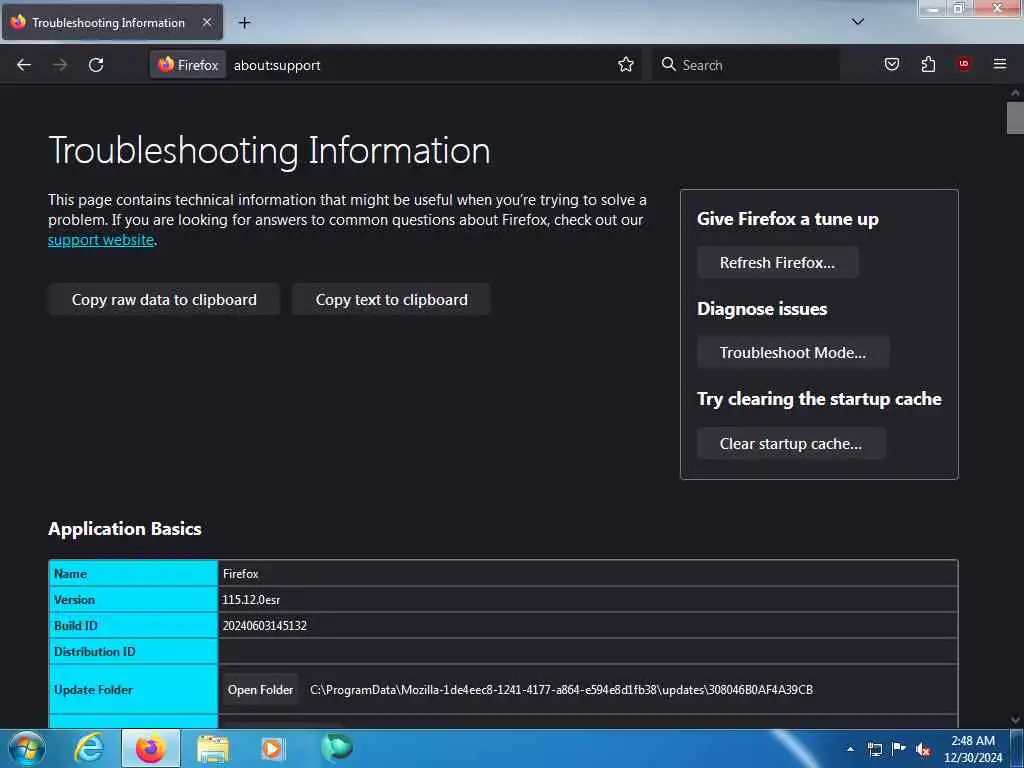Close the Troubleshooting Information tab
The height and width of the screenshot is (768, 1024).
click(207, 22)
